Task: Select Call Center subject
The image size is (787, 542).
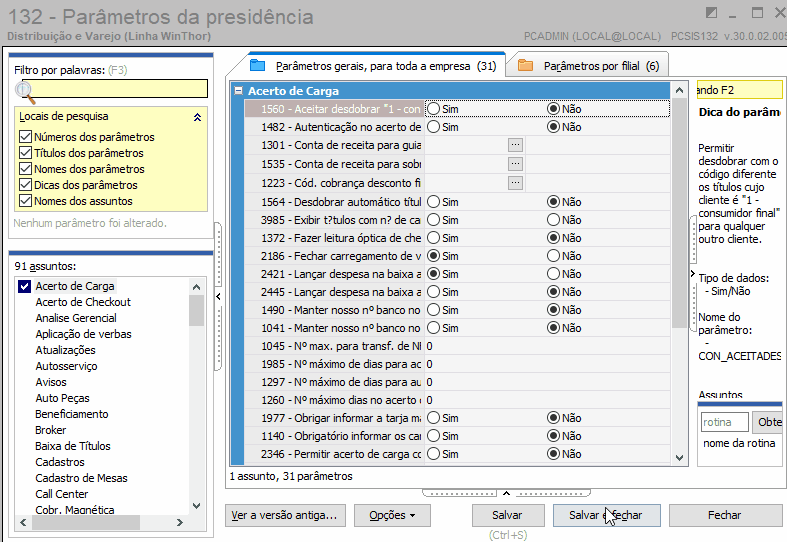Action: click(62, 494)
